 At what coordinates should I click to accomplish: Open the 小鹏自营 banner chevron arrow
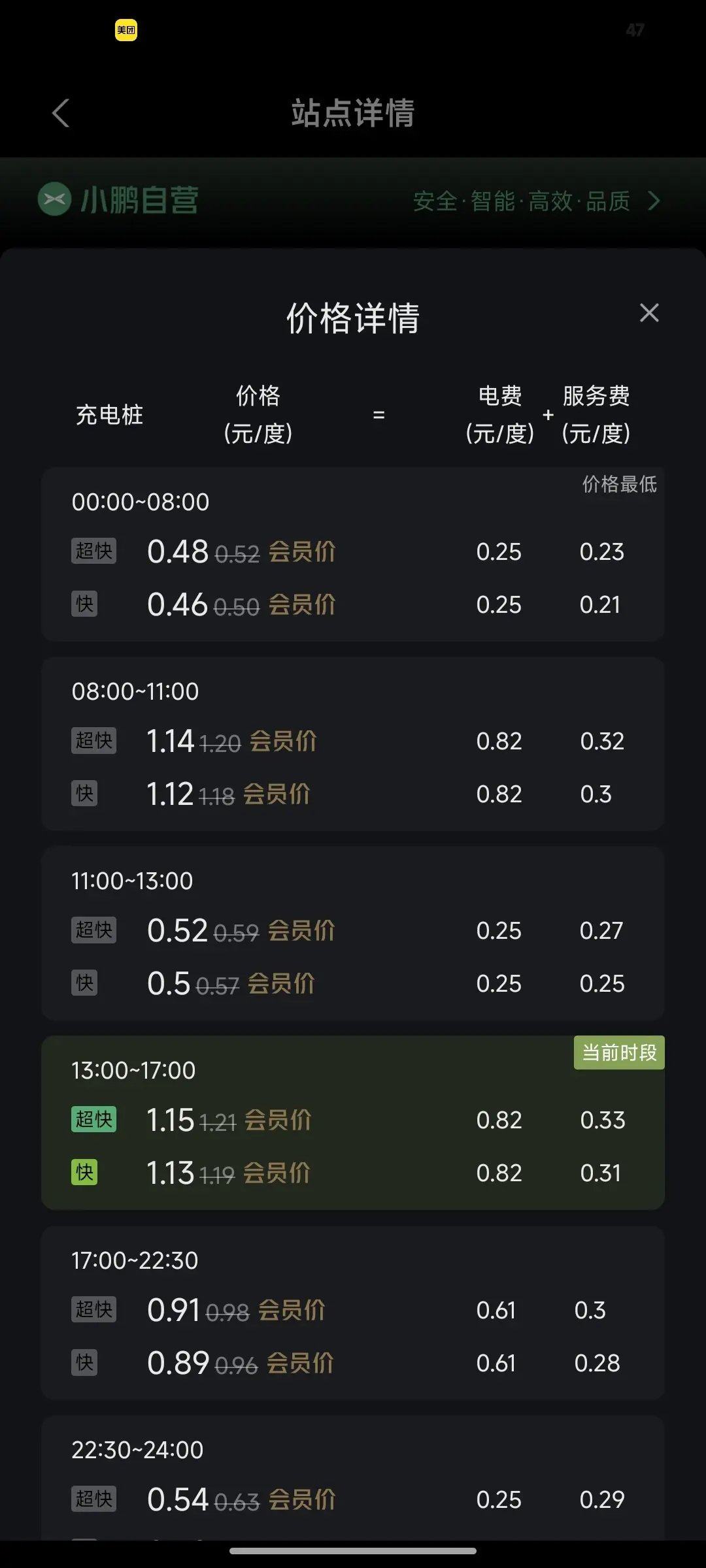click(x=654, y=201)
